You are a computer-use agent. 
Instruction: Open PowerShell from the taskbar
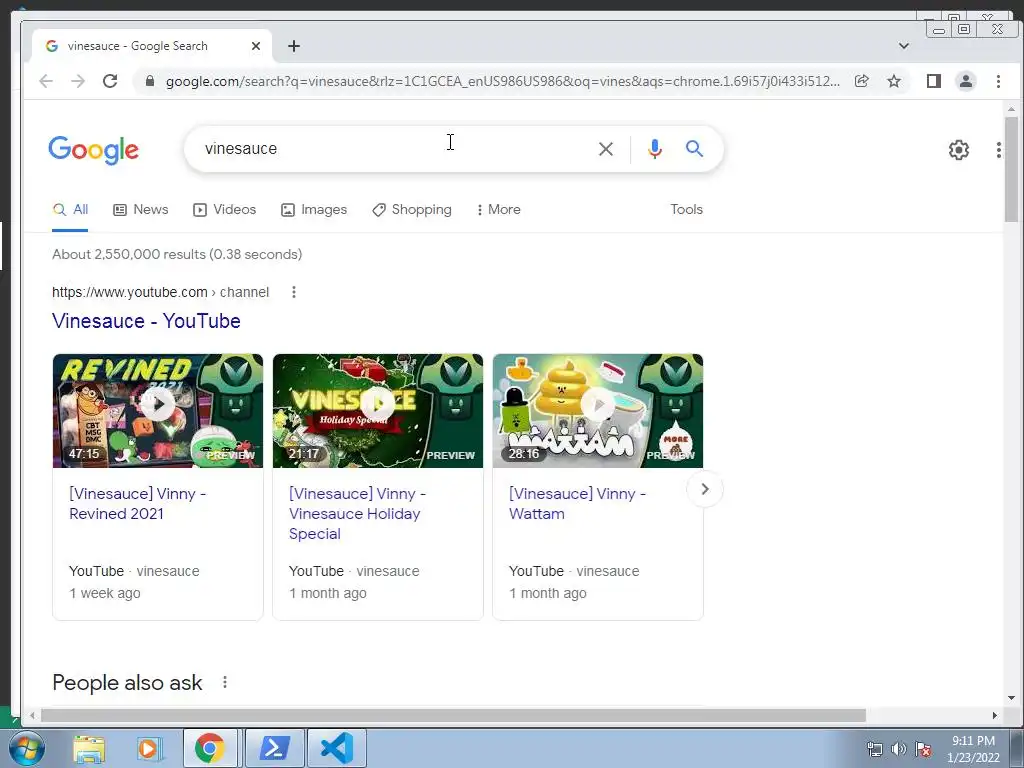[x=274, y=748]
